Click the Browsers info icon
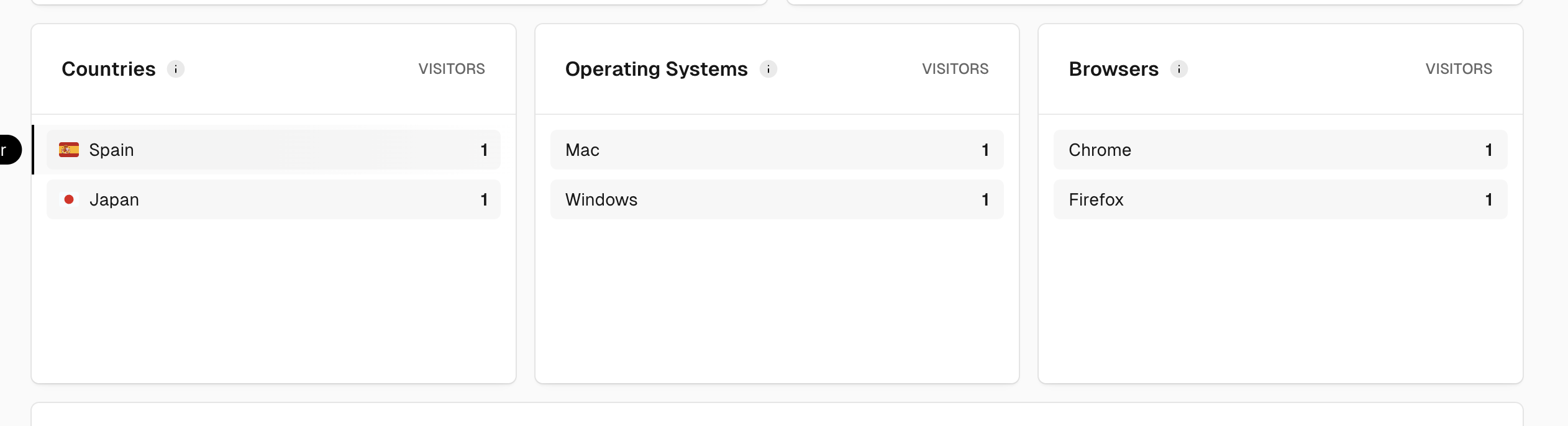 point(1179,69)
